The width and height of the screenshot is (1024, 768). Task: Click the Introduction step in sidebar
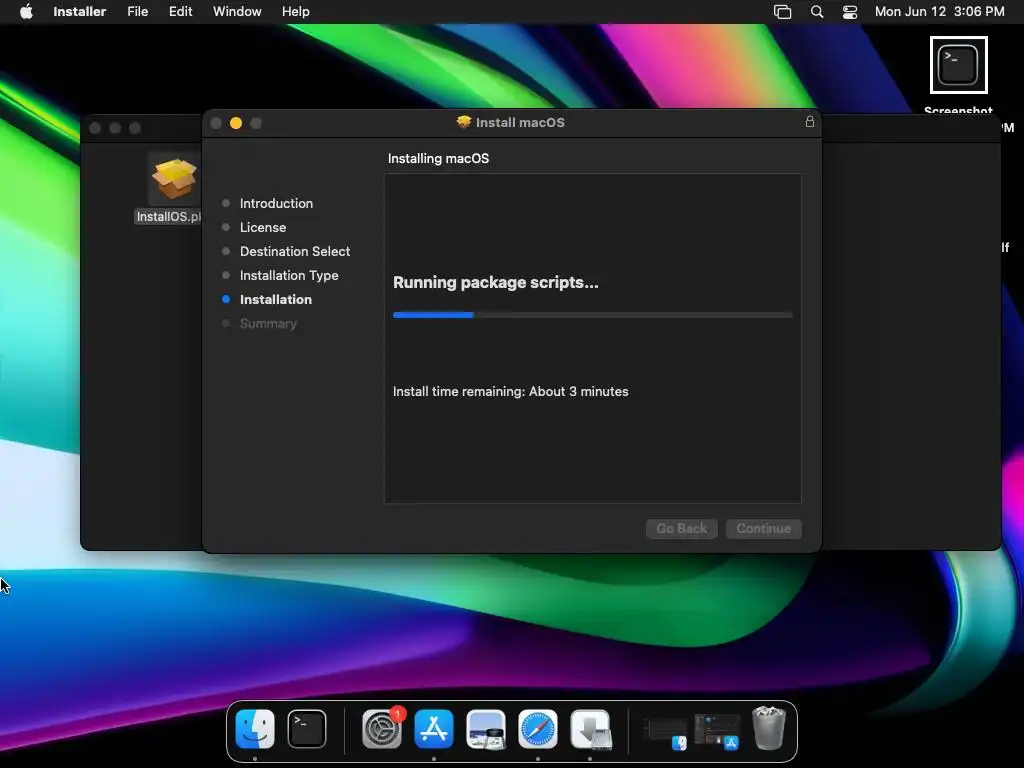[x=276, y=203]
